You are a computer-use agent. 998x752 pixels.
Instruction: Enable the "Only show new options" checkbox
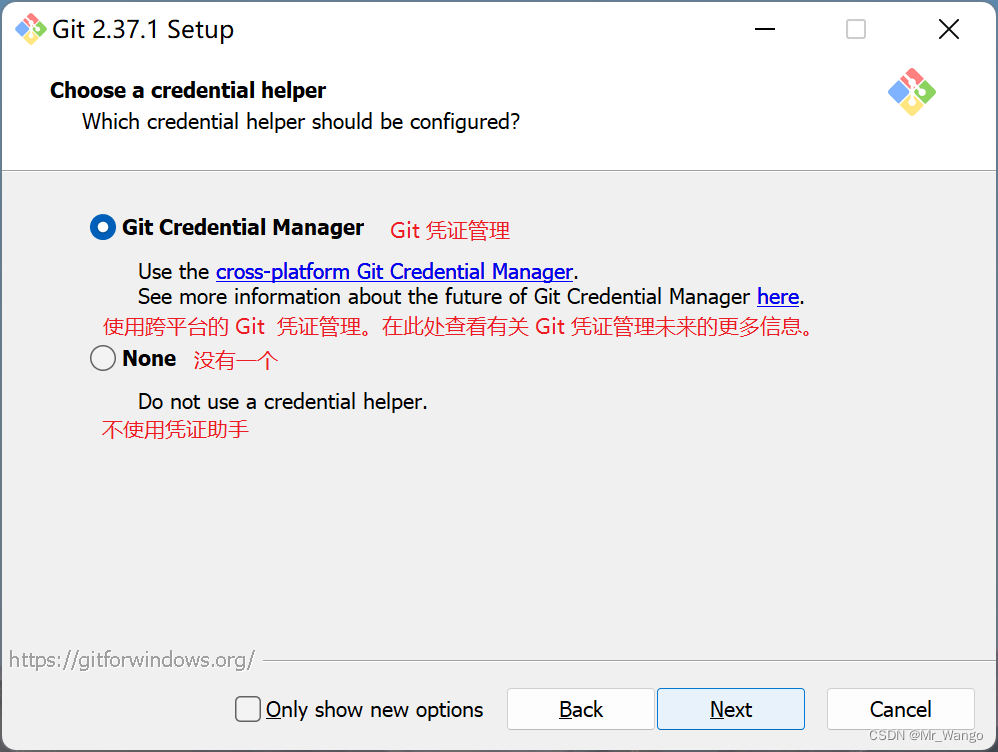tap(247, 709)
